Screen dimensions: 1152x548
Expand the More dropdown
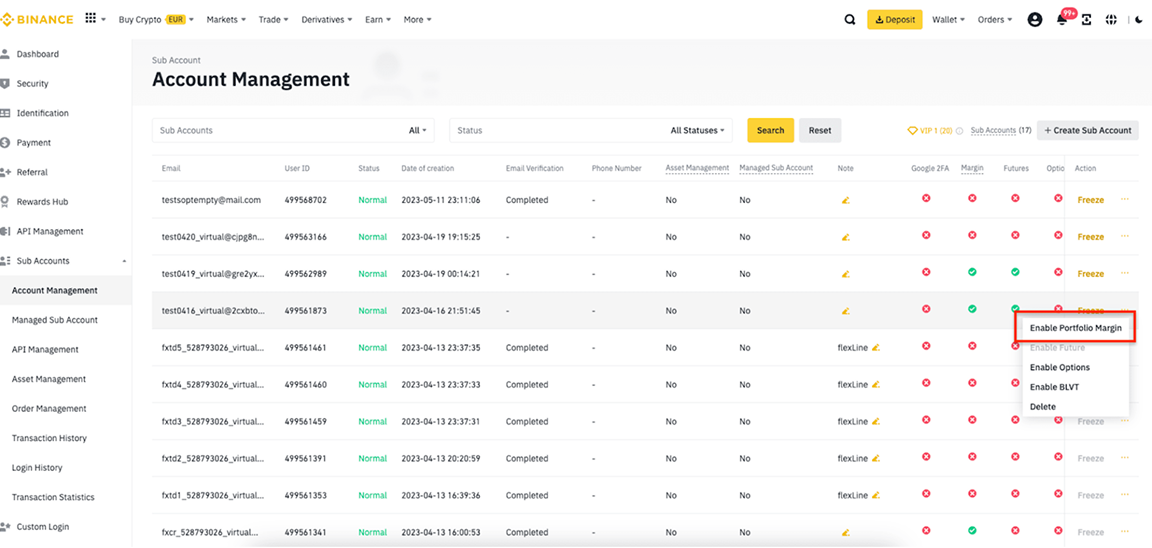(417, 20)
